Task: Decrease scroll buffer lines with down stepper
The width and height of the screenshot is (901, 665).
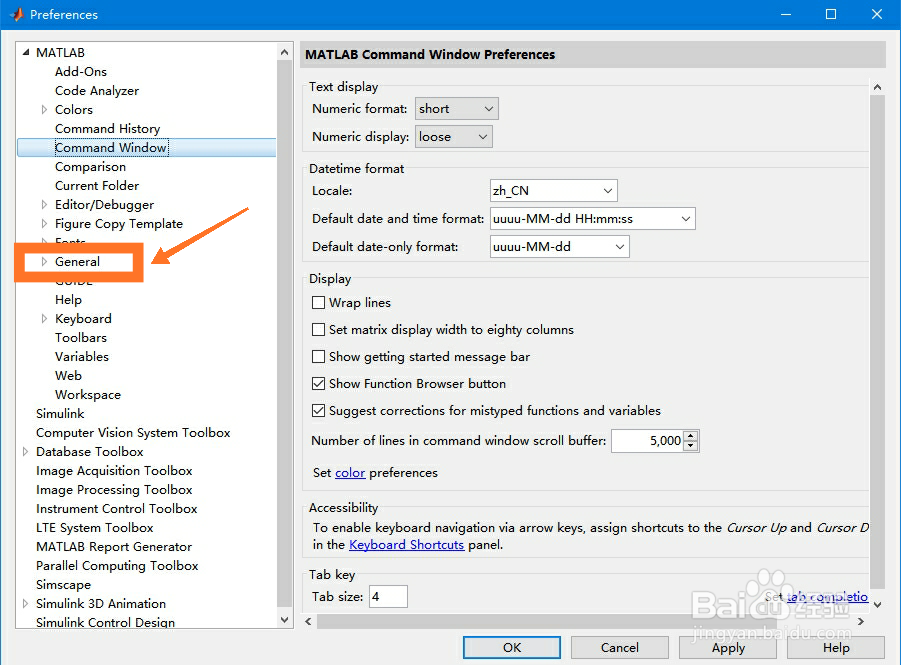Action: pos(691,446)
